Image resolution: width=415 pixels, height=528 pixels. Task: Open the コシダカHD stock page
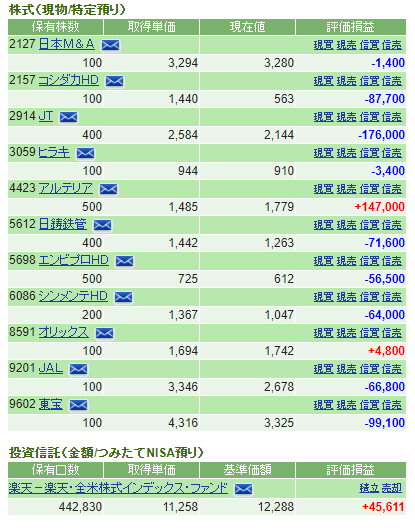(x=69, y=80)
